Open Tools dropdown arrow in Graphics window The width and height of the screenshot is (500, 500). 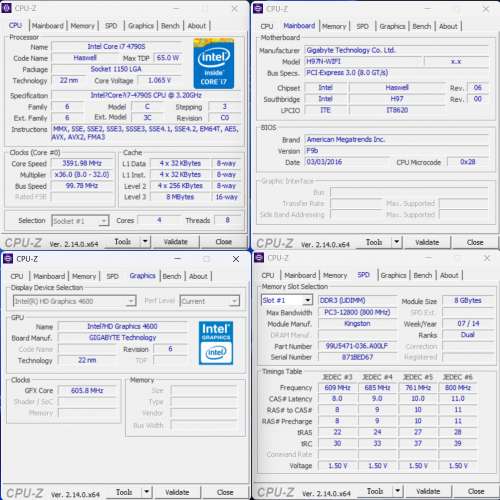click(x=147, y=492)
